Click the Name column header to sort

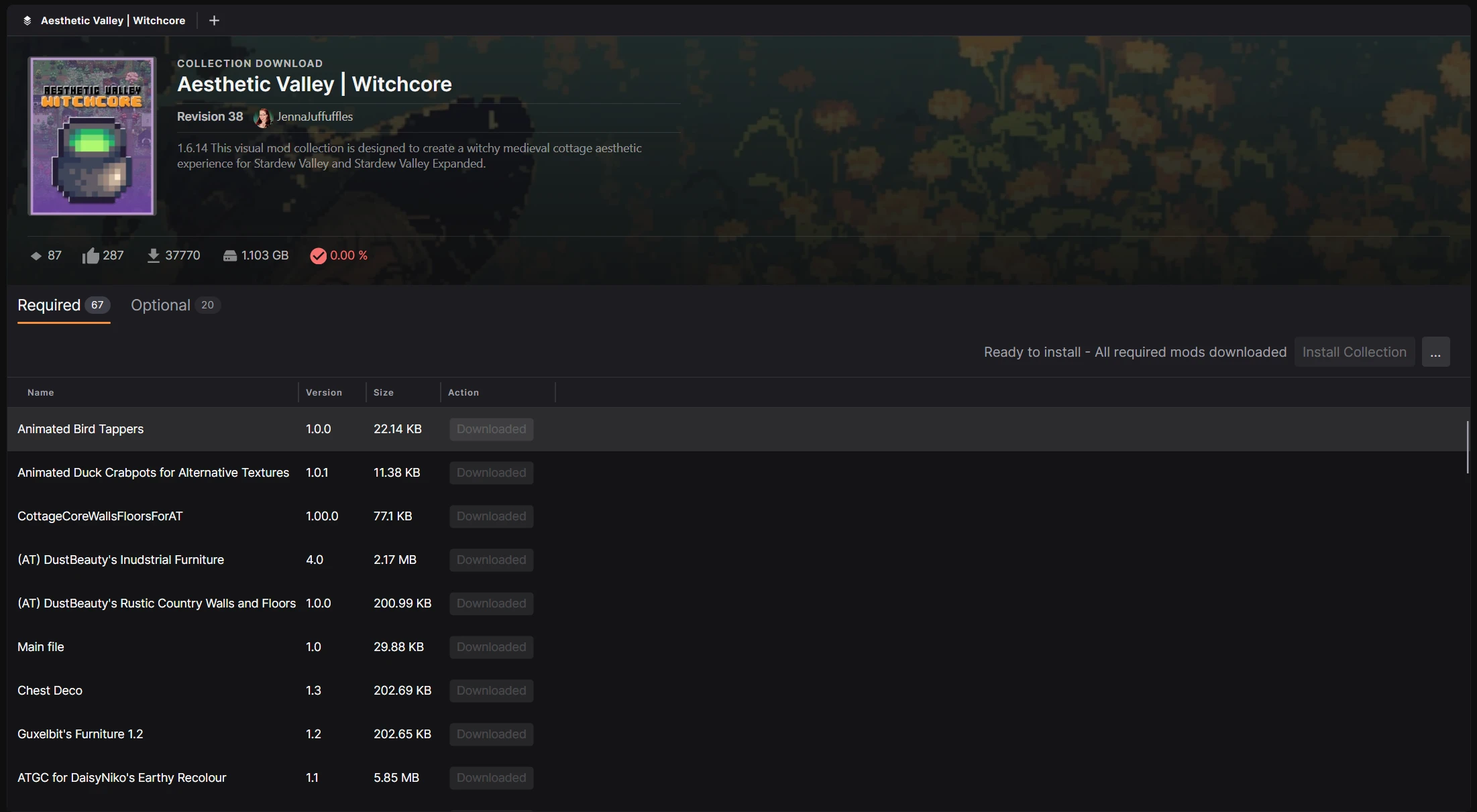(40, 391)
